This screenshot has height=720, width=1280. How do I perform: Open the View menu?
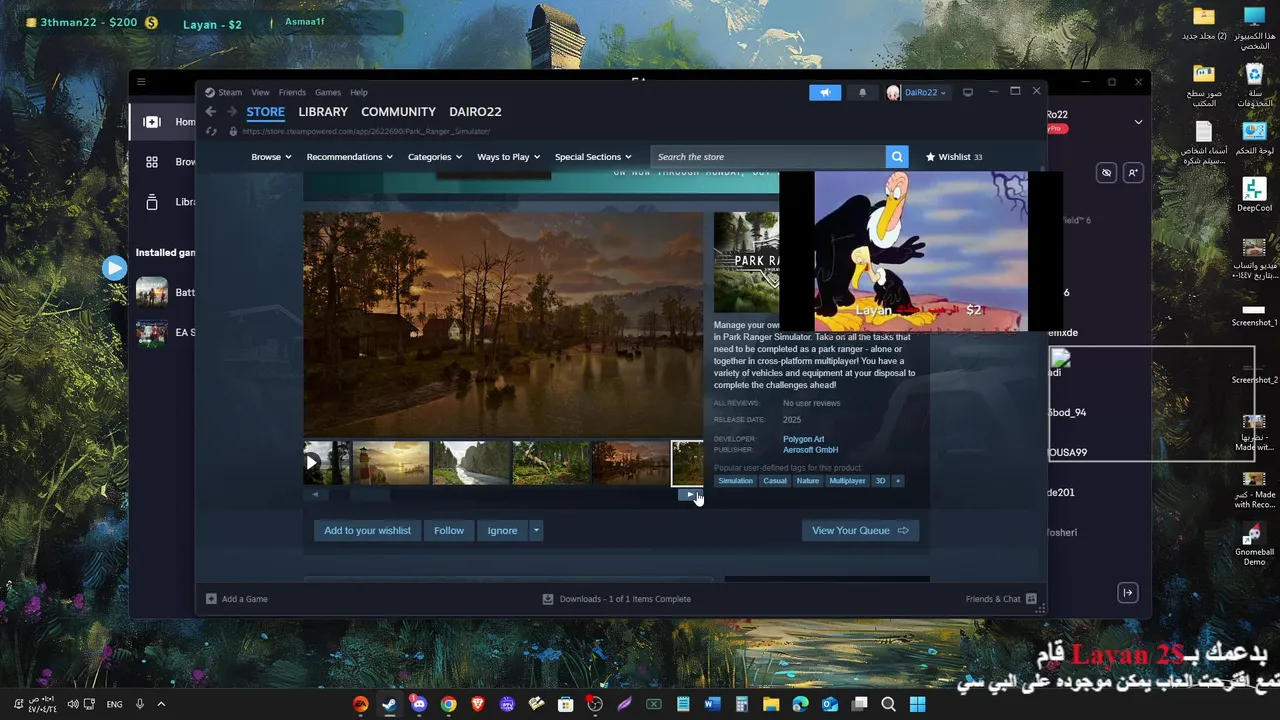point(260,92)
